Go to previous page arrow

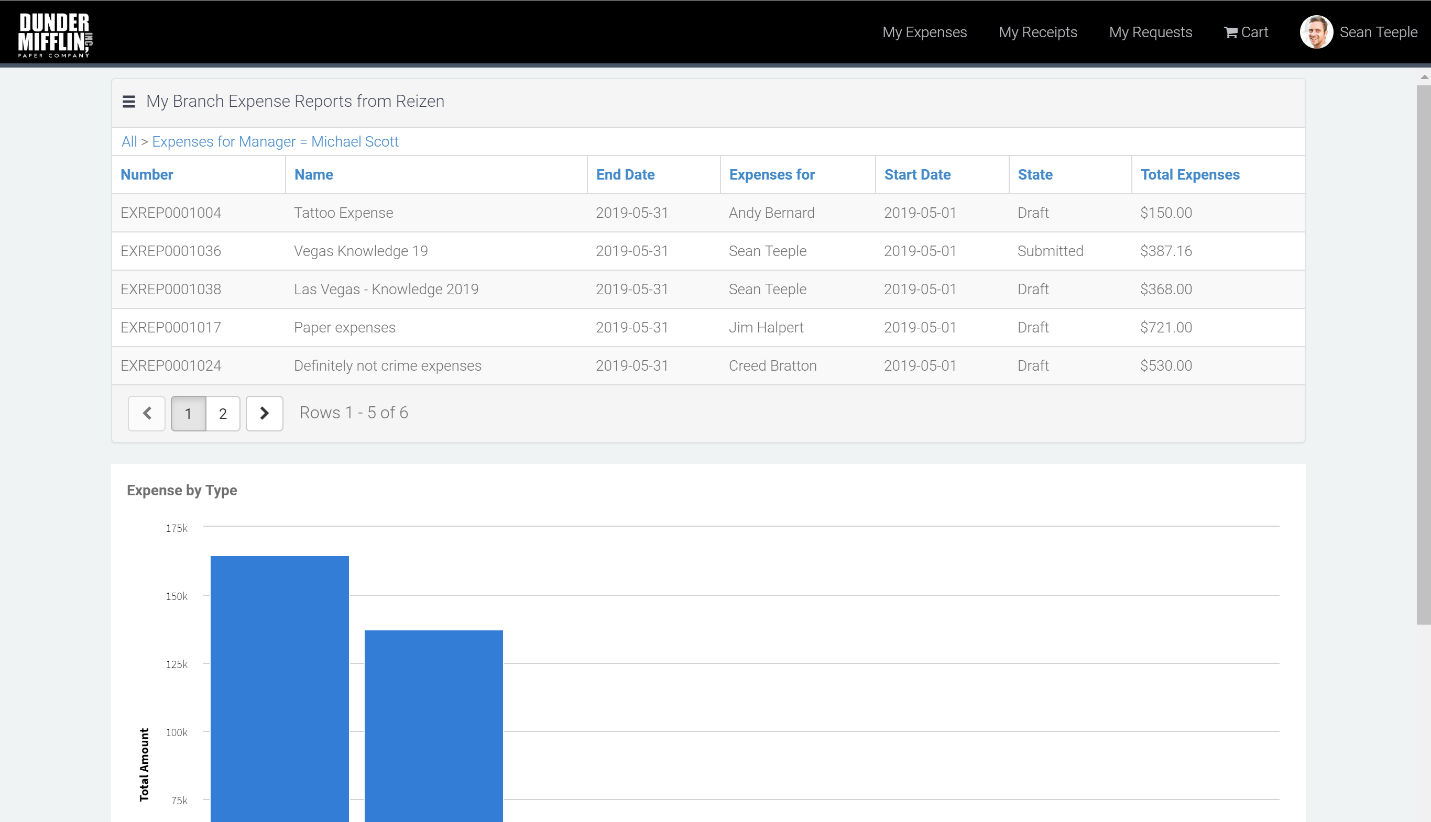pos(147,413)
